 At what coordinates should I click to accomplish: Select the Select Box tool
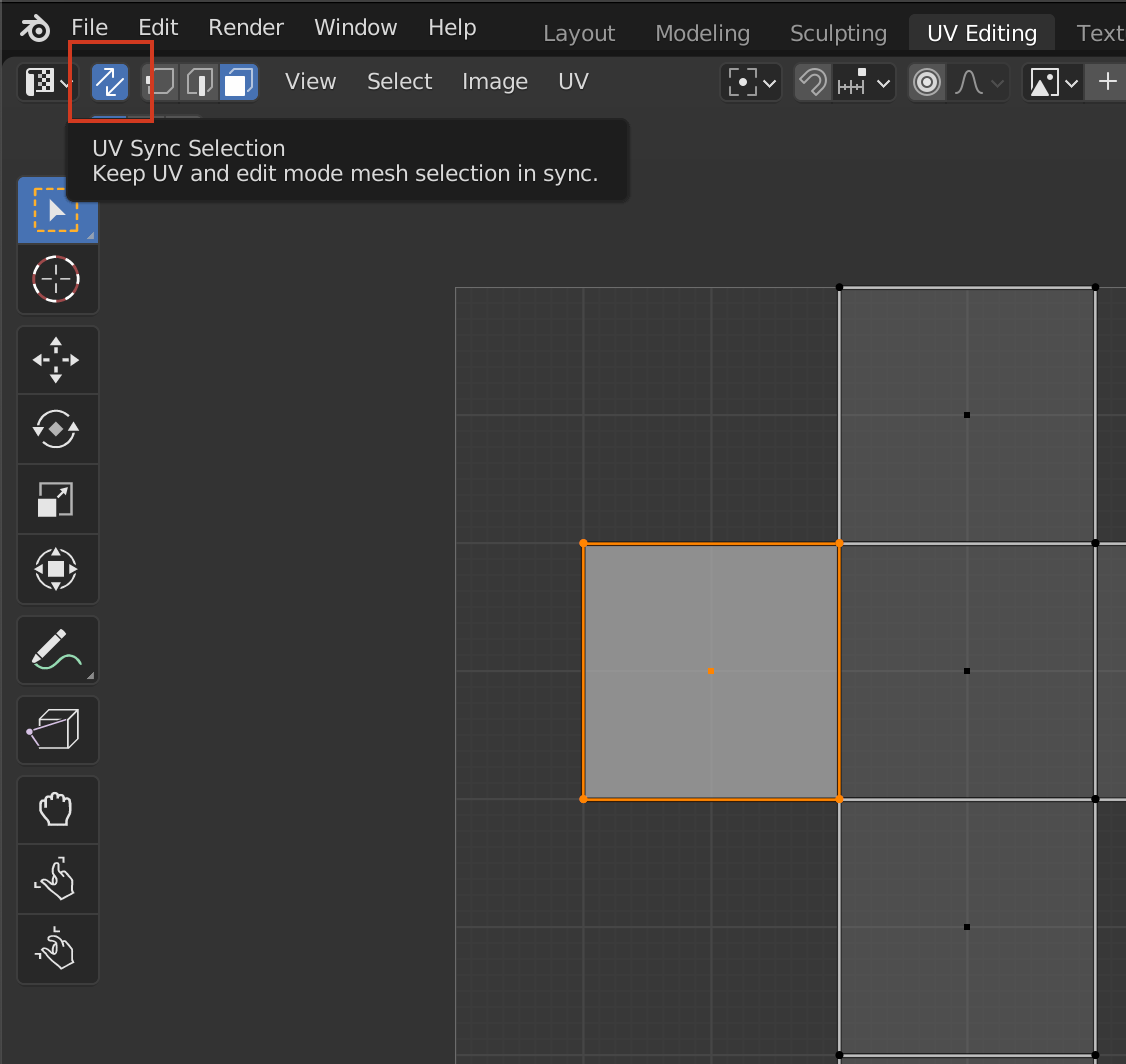[x=57, y=210]
